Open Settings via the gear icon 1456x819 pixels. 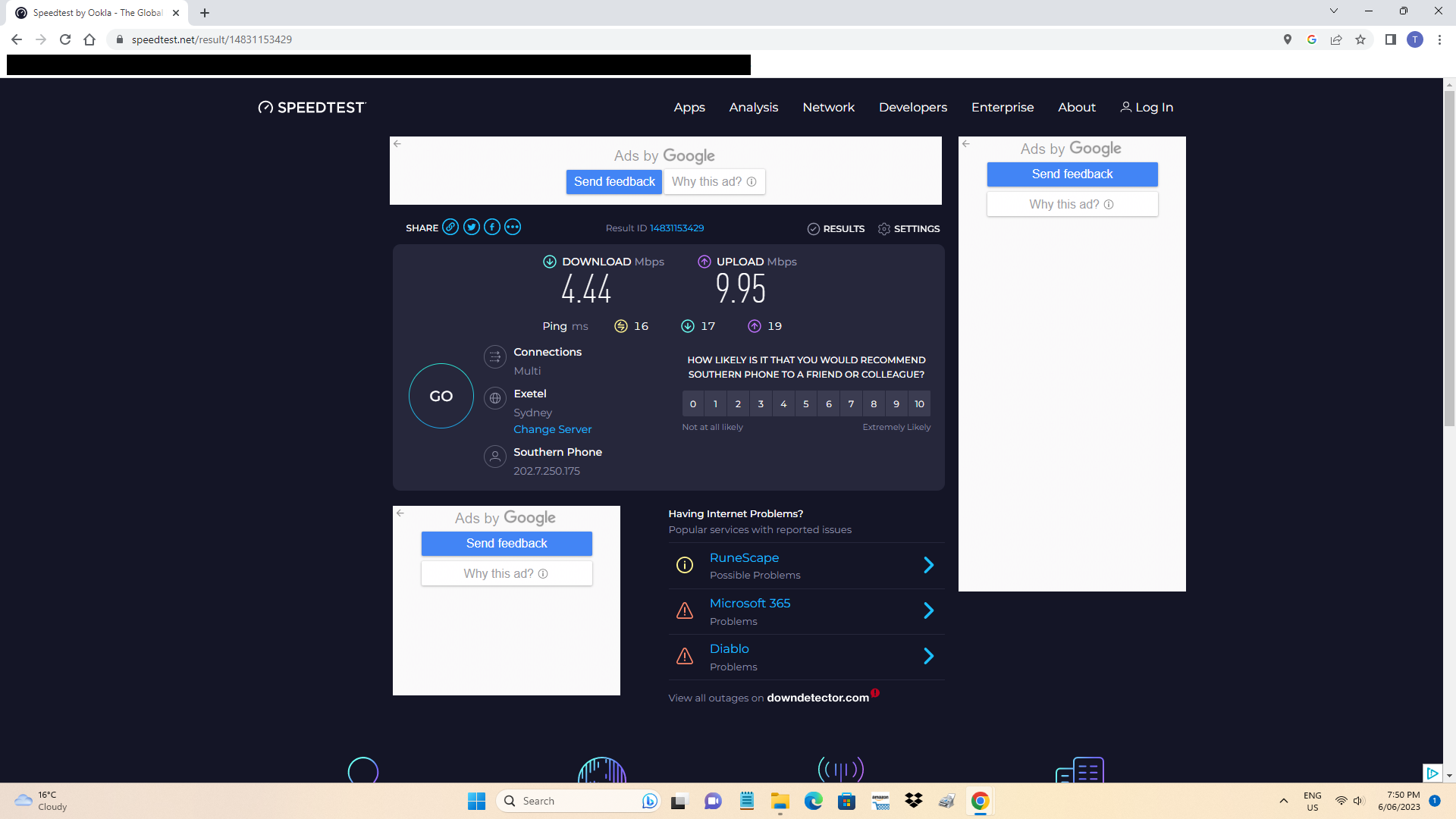(884, 228)
